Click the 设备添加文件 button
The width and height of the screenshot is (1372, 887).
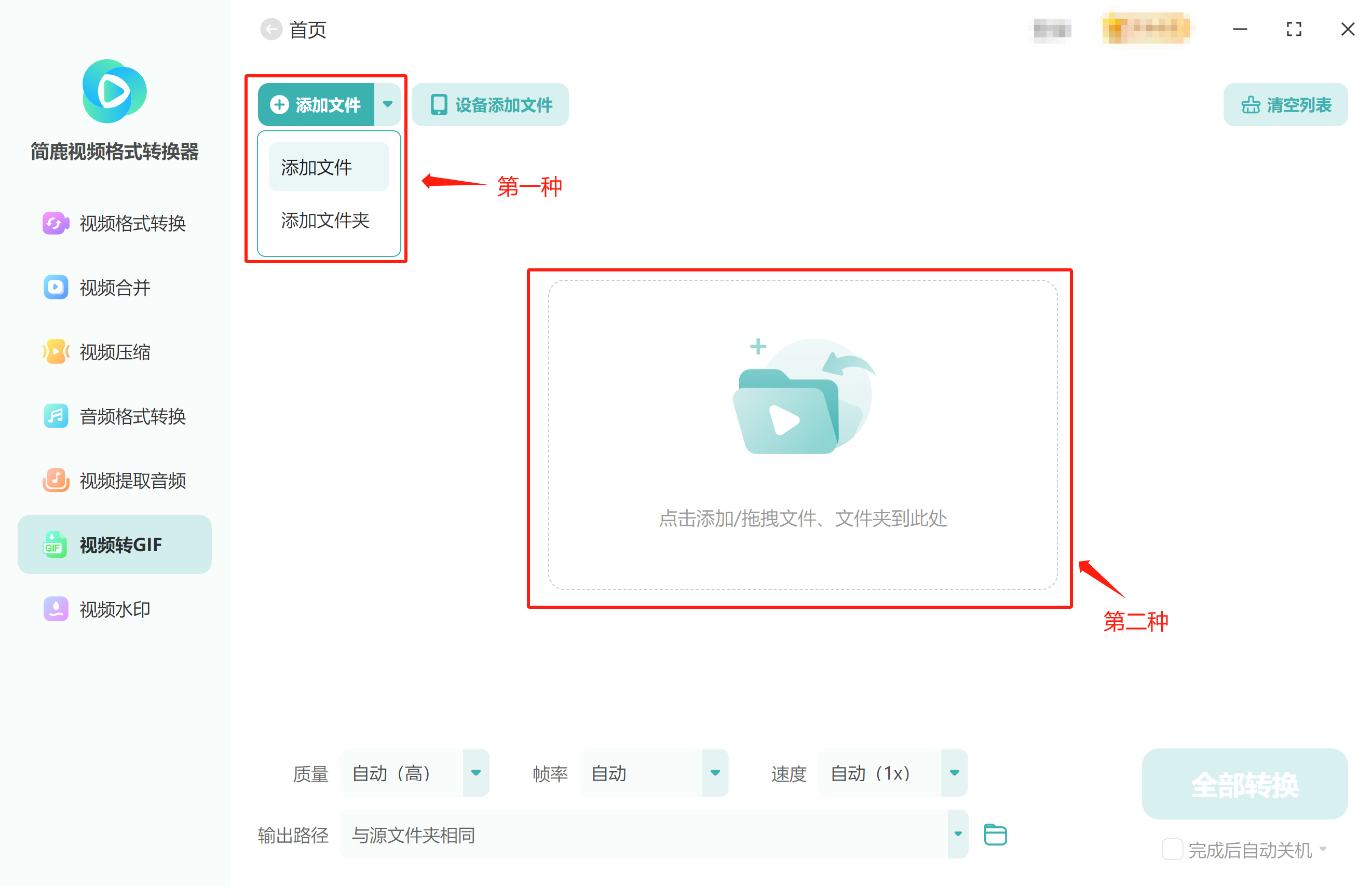click(490, 105)
